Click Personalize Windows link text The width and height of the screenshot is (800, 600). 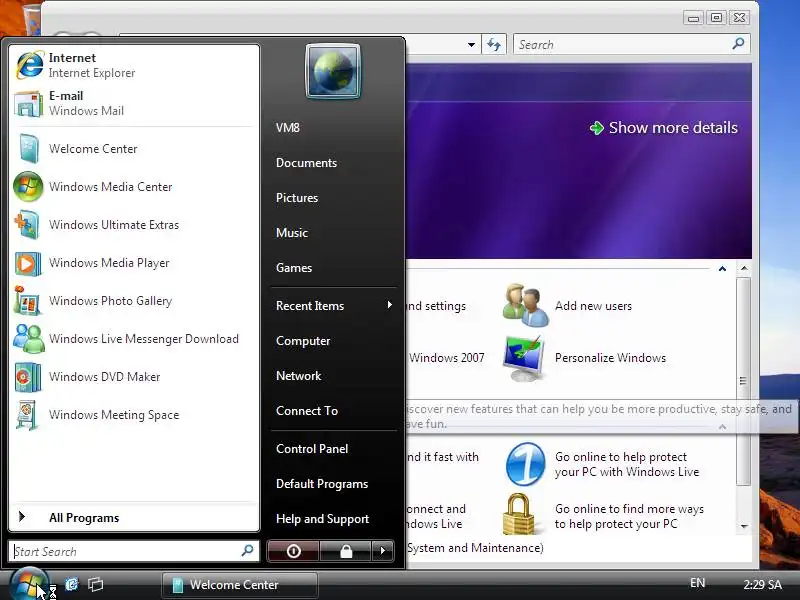tap(610, 358)
